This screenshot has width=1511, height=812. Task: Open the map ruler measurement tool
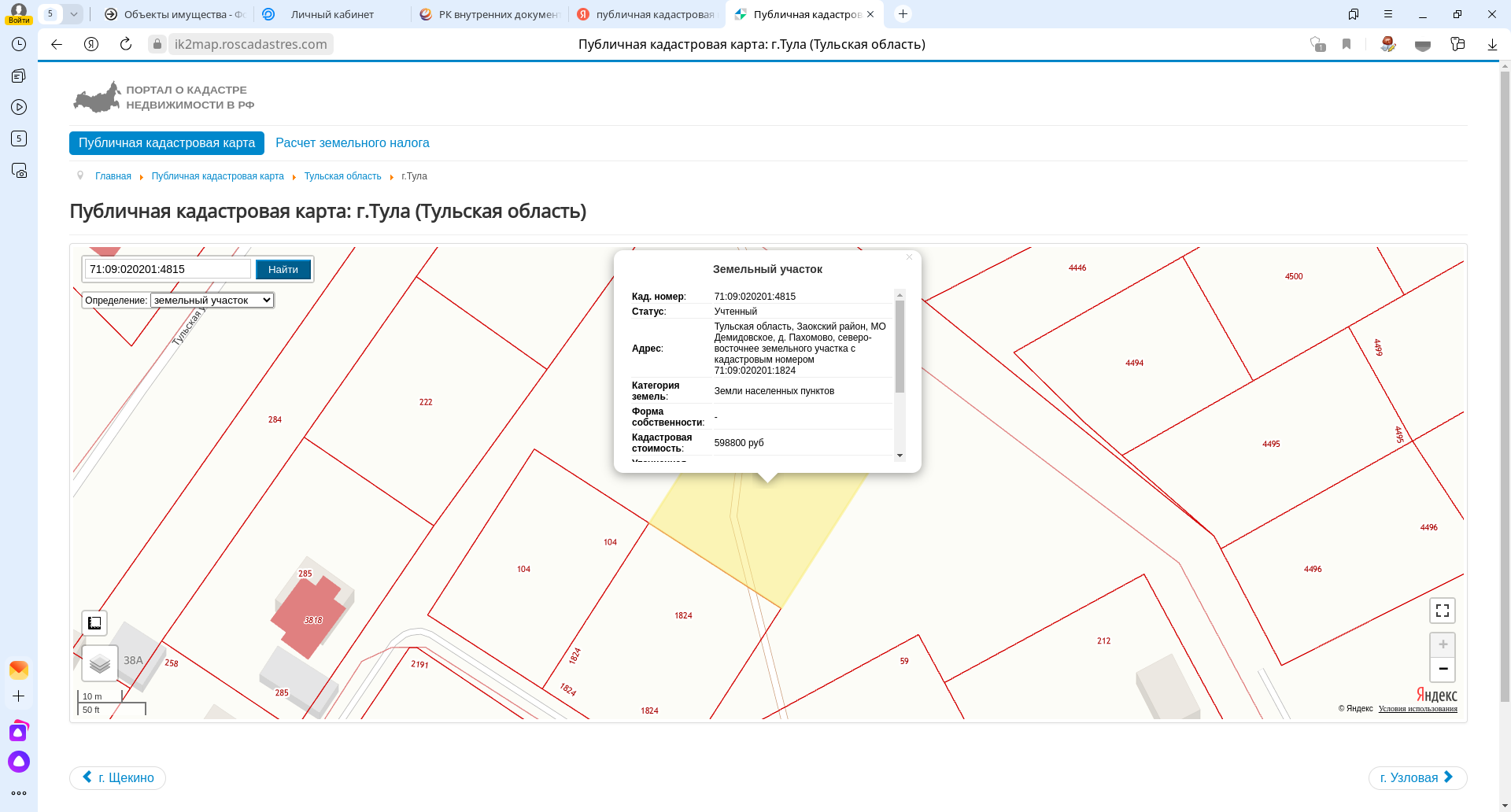point(94,623)
